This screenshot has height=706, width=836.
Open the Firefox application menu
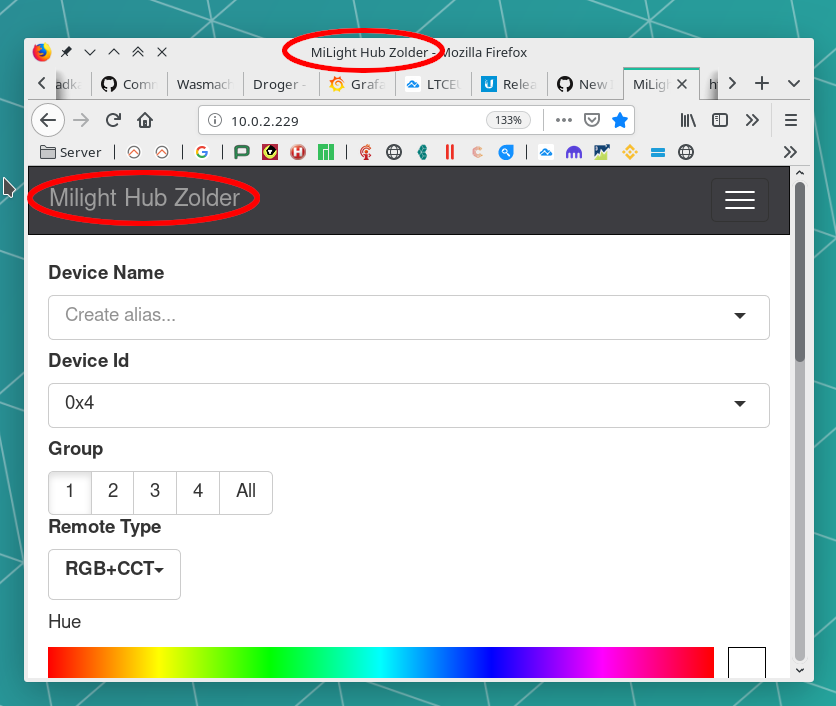791,120
